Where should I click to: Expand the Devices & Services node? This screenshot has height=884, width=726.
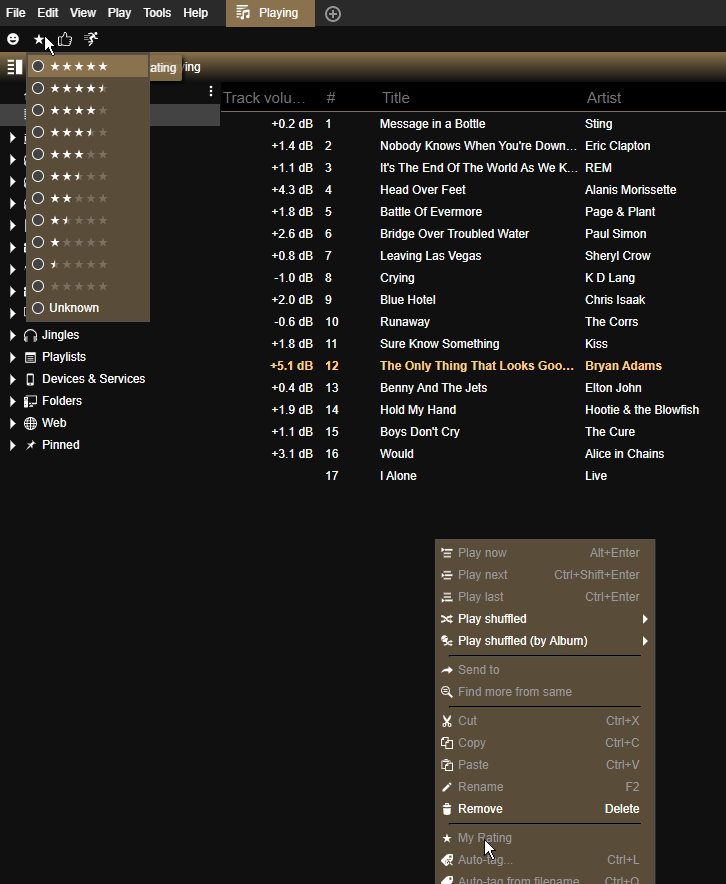tap(12, 379)
